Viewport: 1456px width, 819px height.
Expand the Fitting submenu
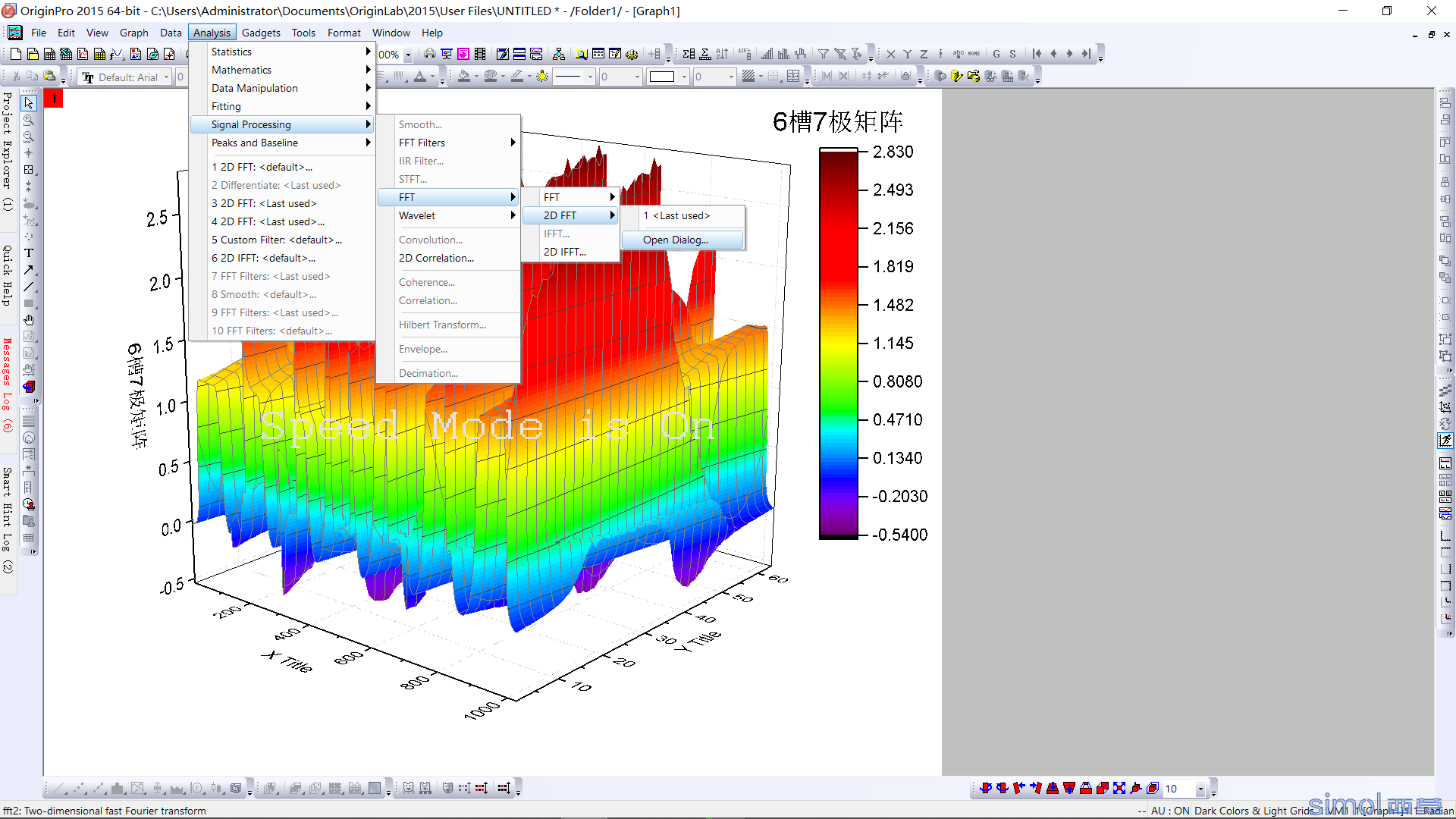[283, 106]
